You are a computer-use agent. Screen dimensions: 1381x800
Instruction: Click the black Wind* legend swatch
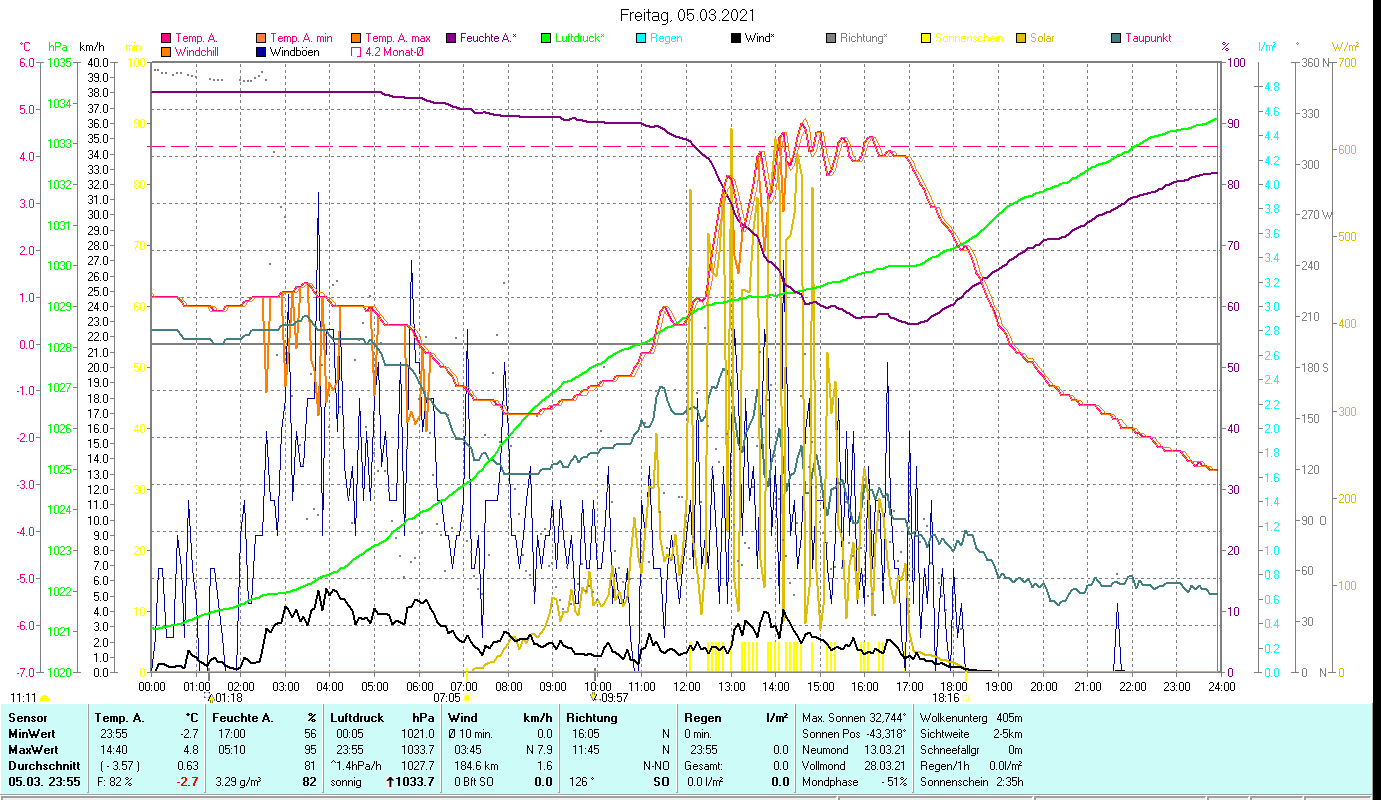tap(736, 38)
